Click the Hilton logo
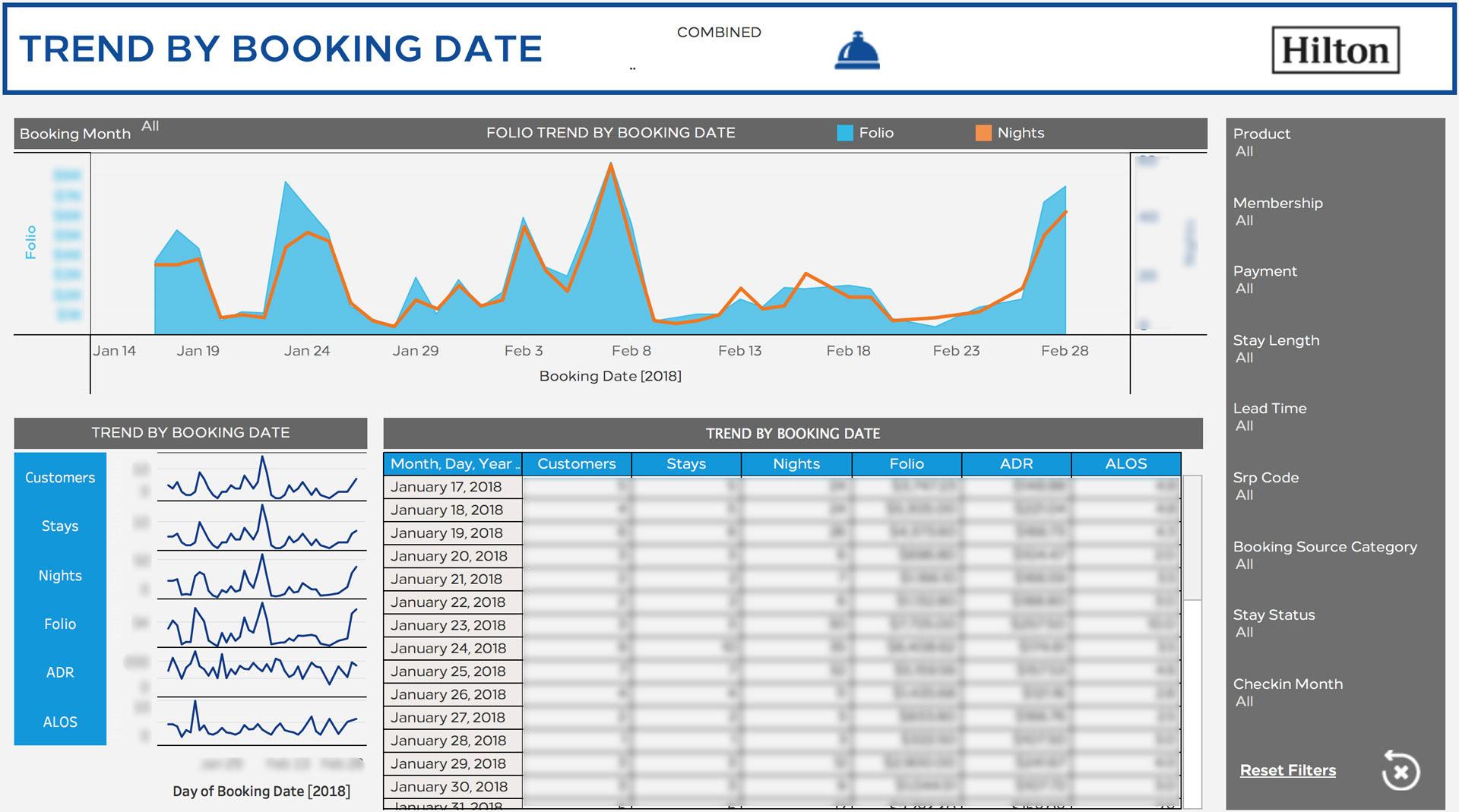The height and width of the screenshot is (812, 1459). [1335, 50]
